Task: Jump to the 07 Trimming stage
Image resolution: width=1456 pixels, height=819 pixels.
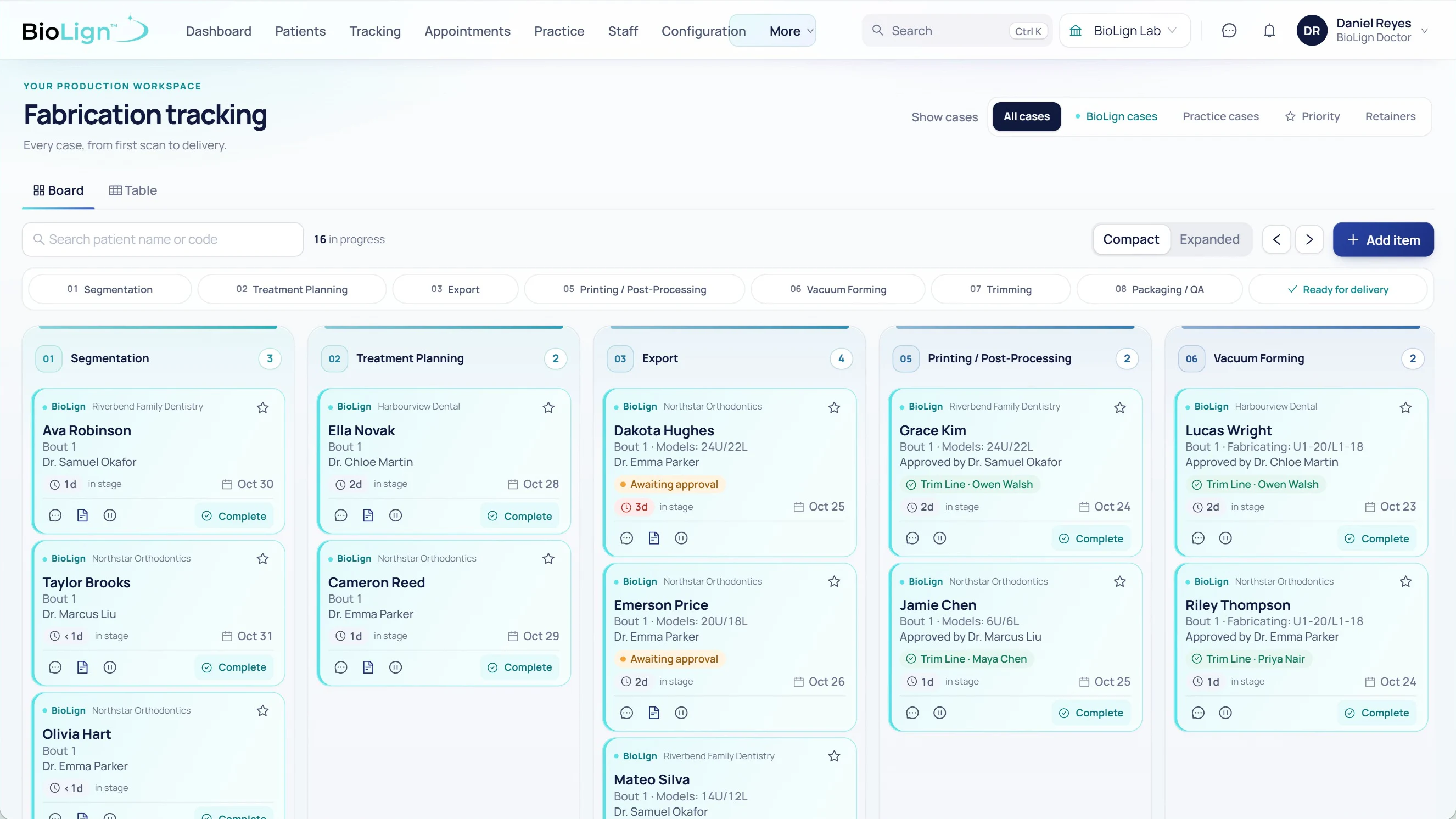Action: 1000,289
